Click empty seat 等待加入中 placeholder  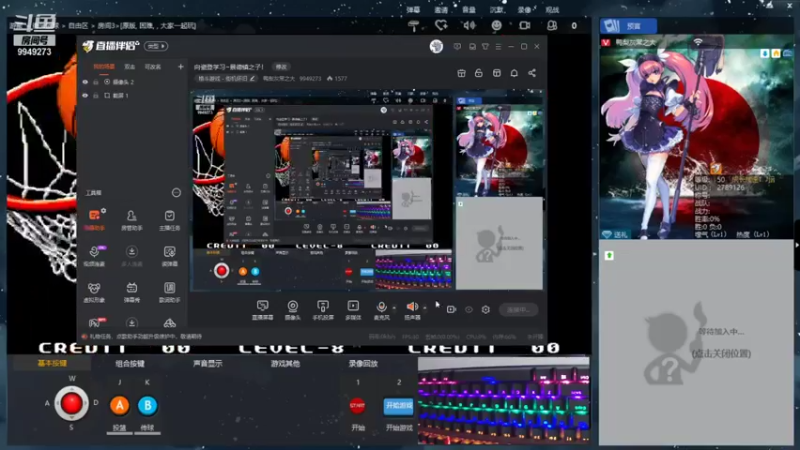point(696,342)
